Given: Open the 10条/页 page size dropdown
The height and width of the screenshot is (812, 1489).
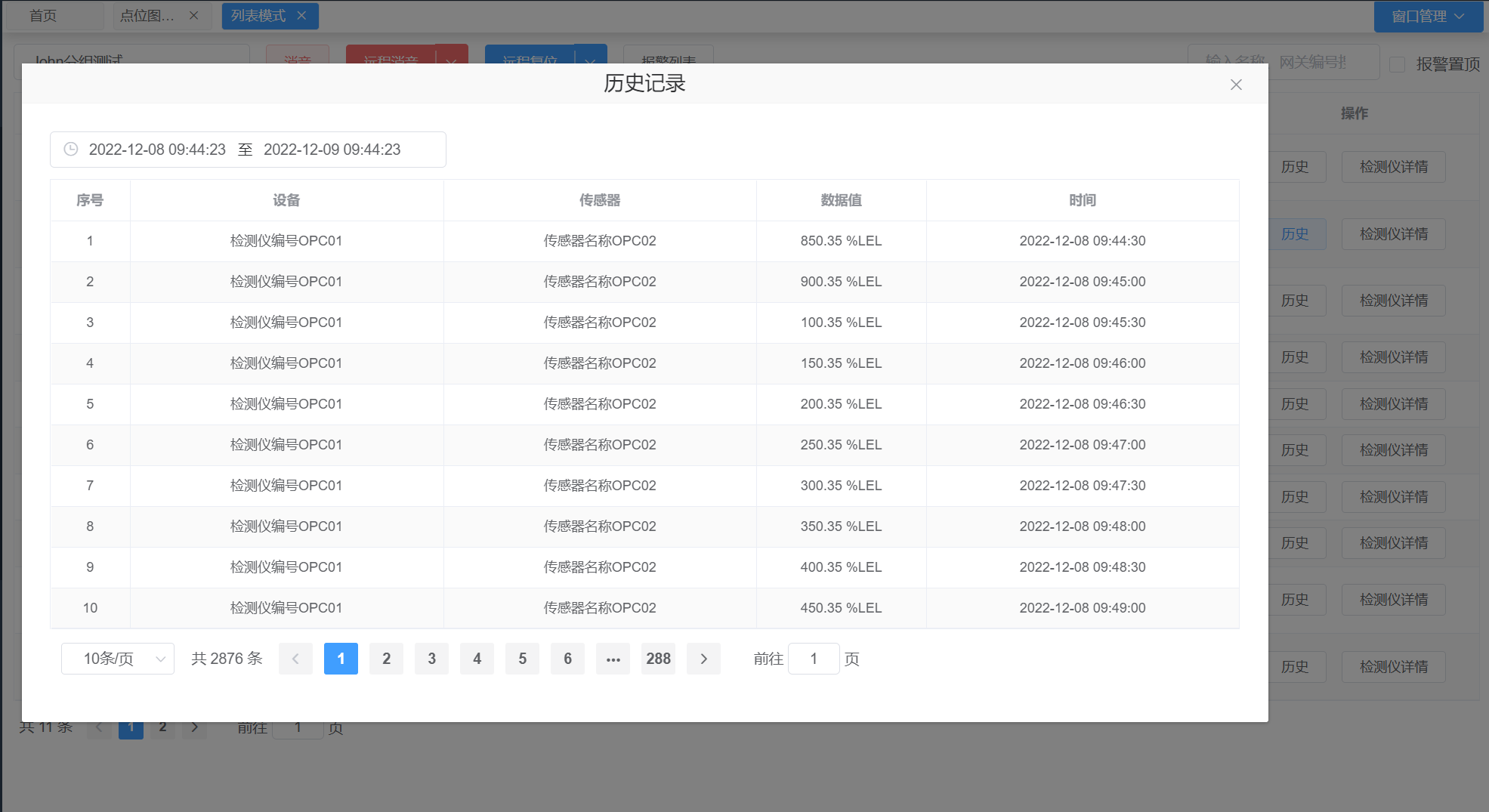Looking at the screenshot, I should 118,659.
